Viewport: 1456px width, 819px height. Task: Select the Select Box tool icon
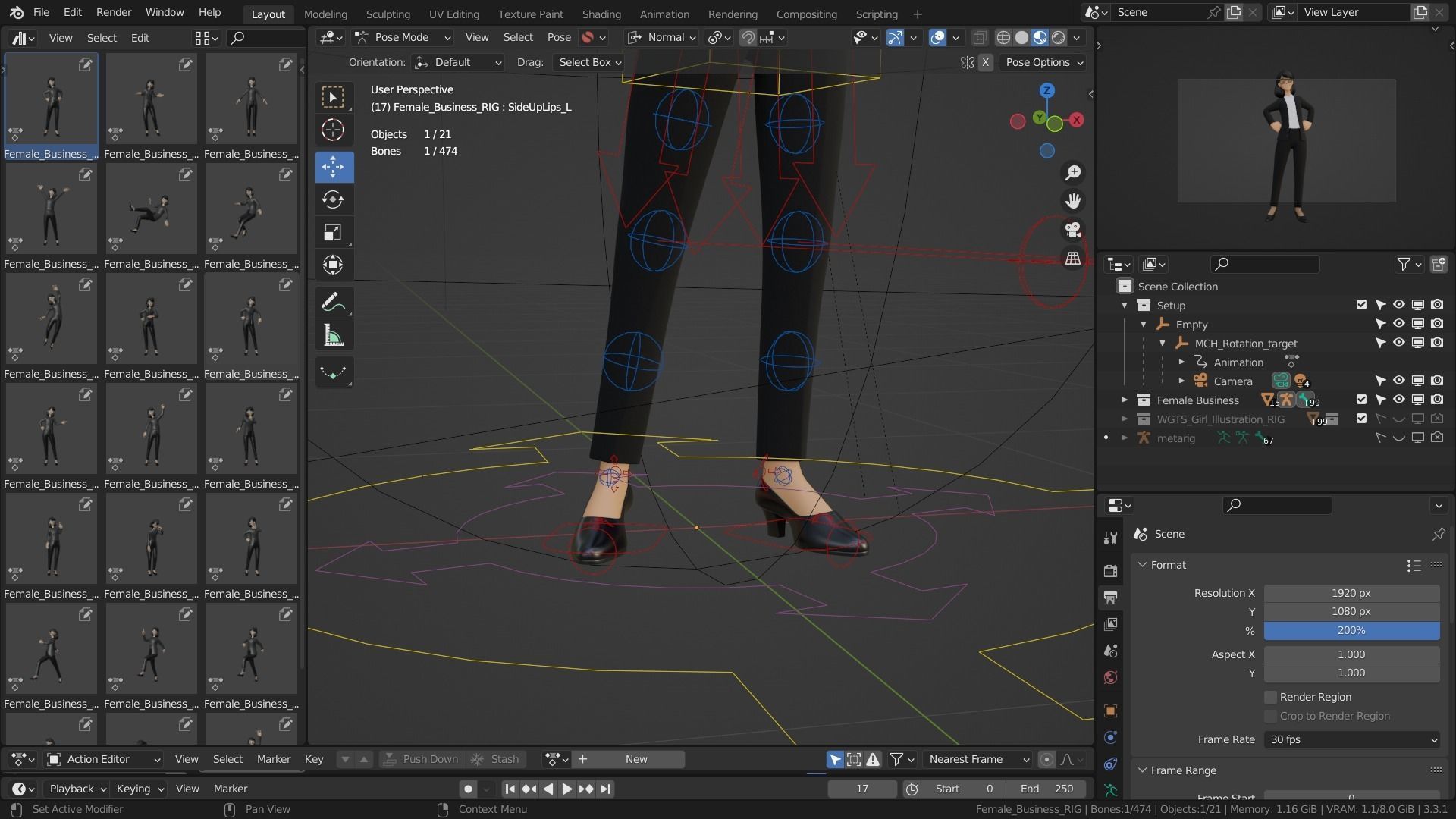333,97
